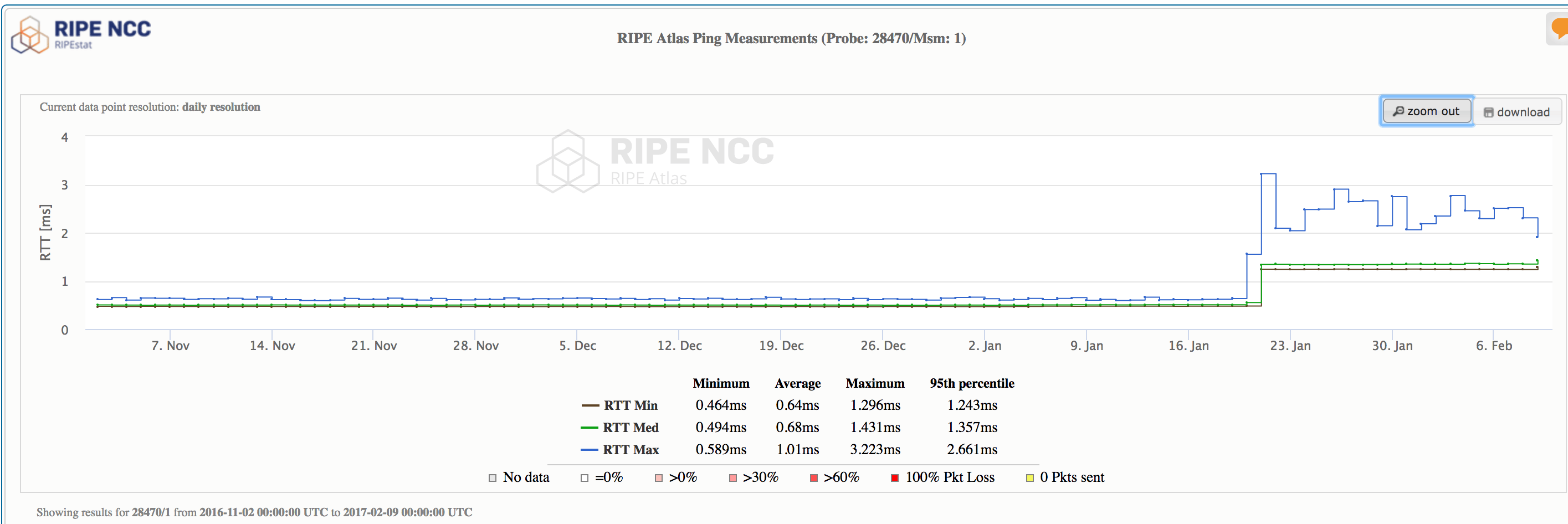Select the >0% packet loss swatch
This screenshot has height=524, width=1568.
point(659,477)
